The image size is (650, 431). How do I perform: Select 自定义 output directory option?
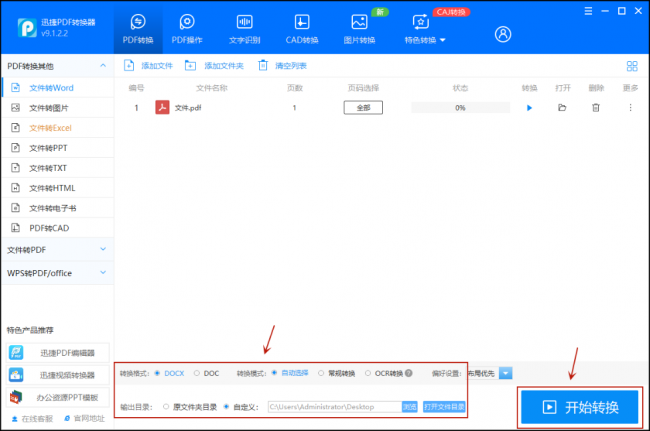pos(226,407)
